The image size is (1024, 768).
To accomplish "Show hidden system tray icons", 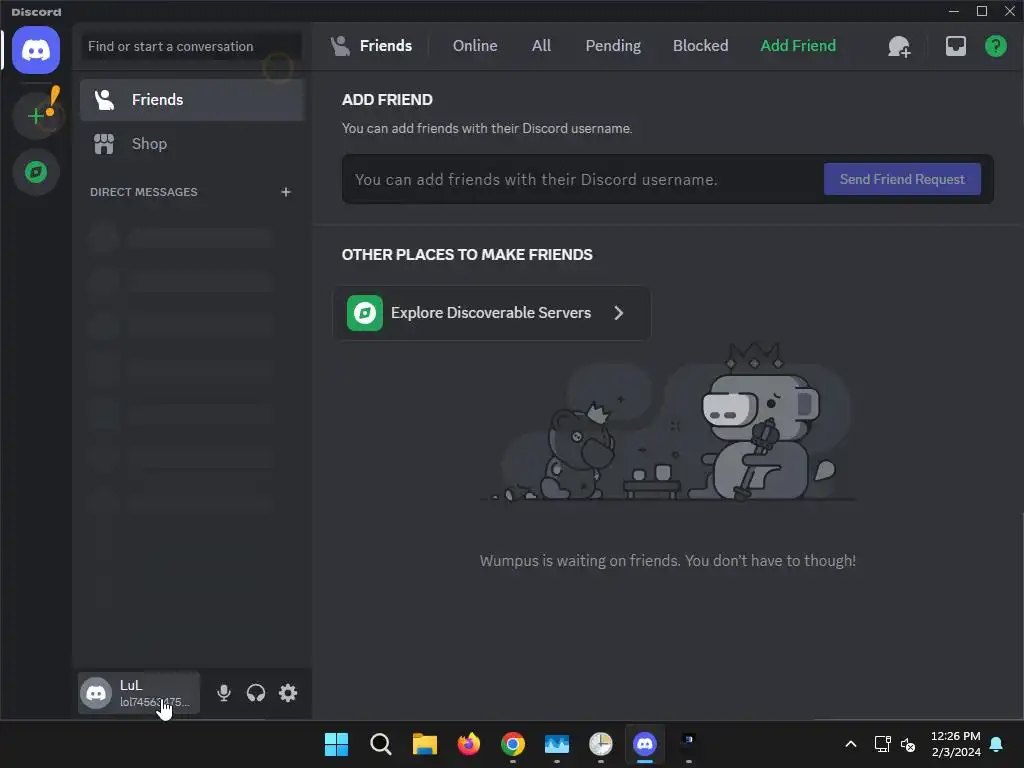I will [850, 744].
